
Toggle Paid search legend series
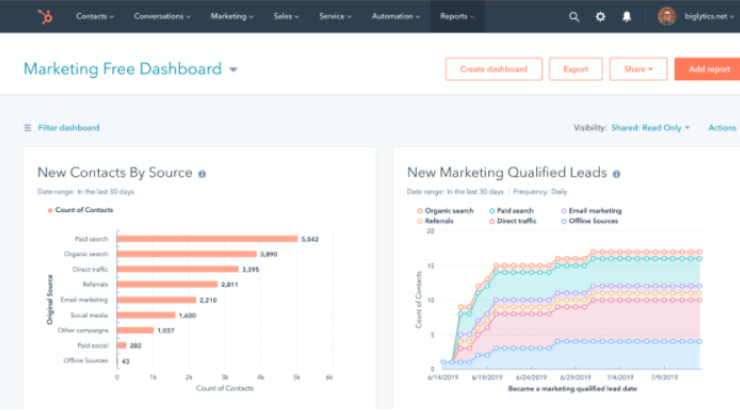point(511,211)
